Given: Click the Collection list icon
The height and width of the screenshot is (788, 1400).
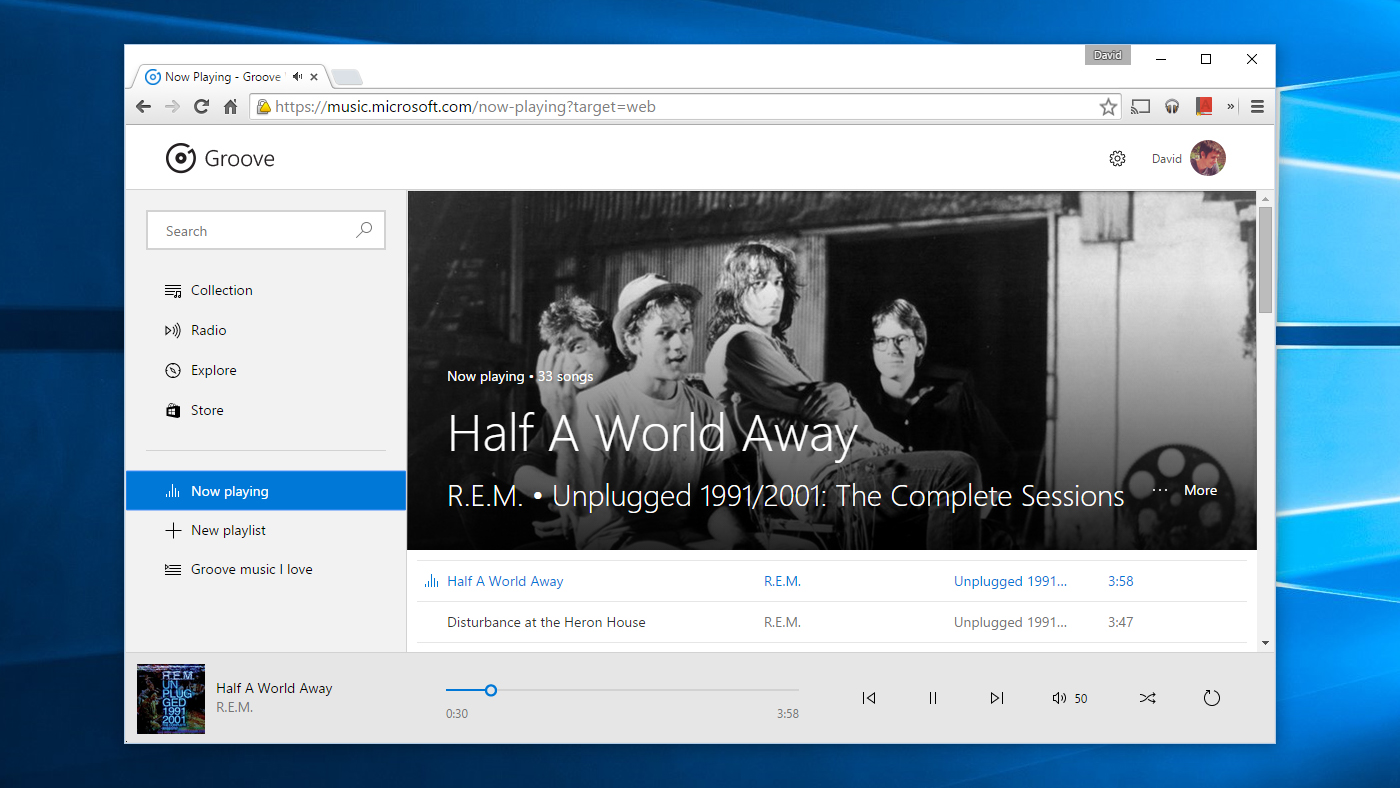Looking at the screenshot, I should (173, 290).
